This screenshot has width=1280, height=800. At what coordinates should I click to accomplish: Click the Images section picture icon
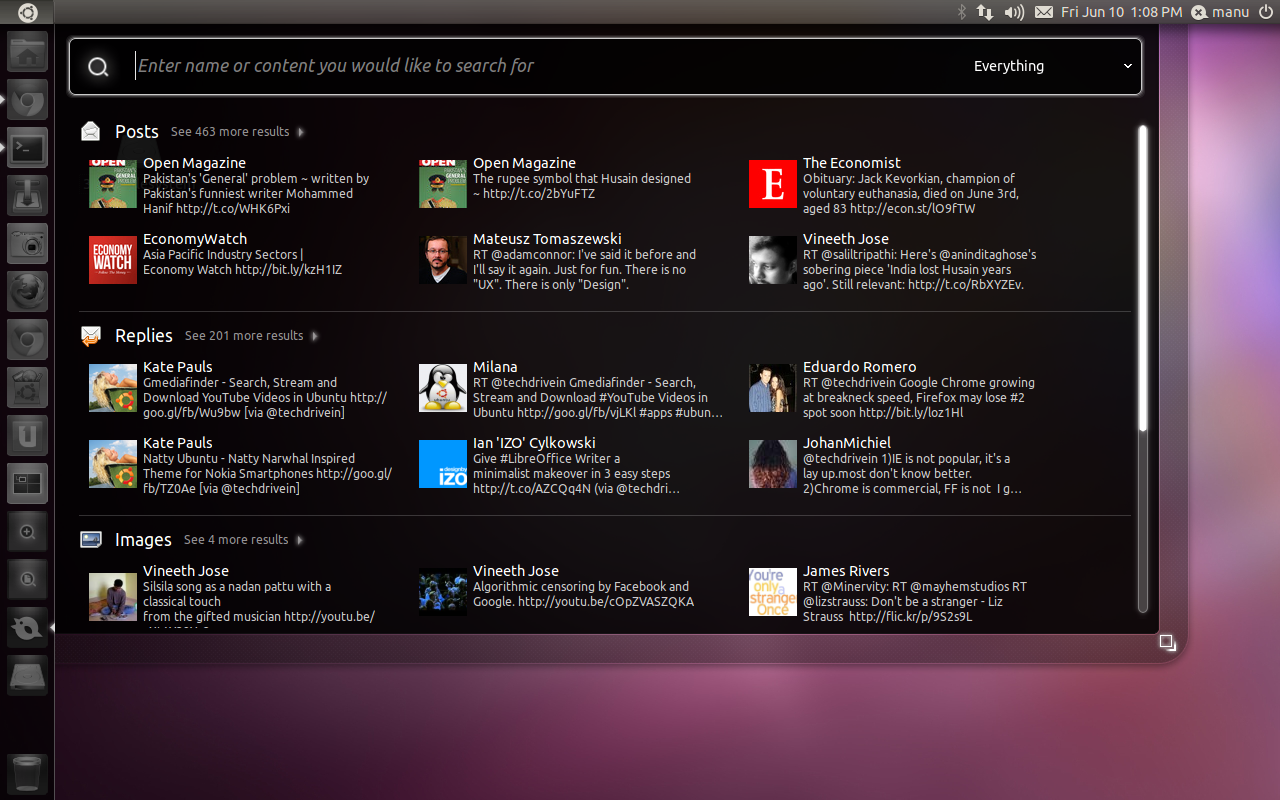point(91,539)
